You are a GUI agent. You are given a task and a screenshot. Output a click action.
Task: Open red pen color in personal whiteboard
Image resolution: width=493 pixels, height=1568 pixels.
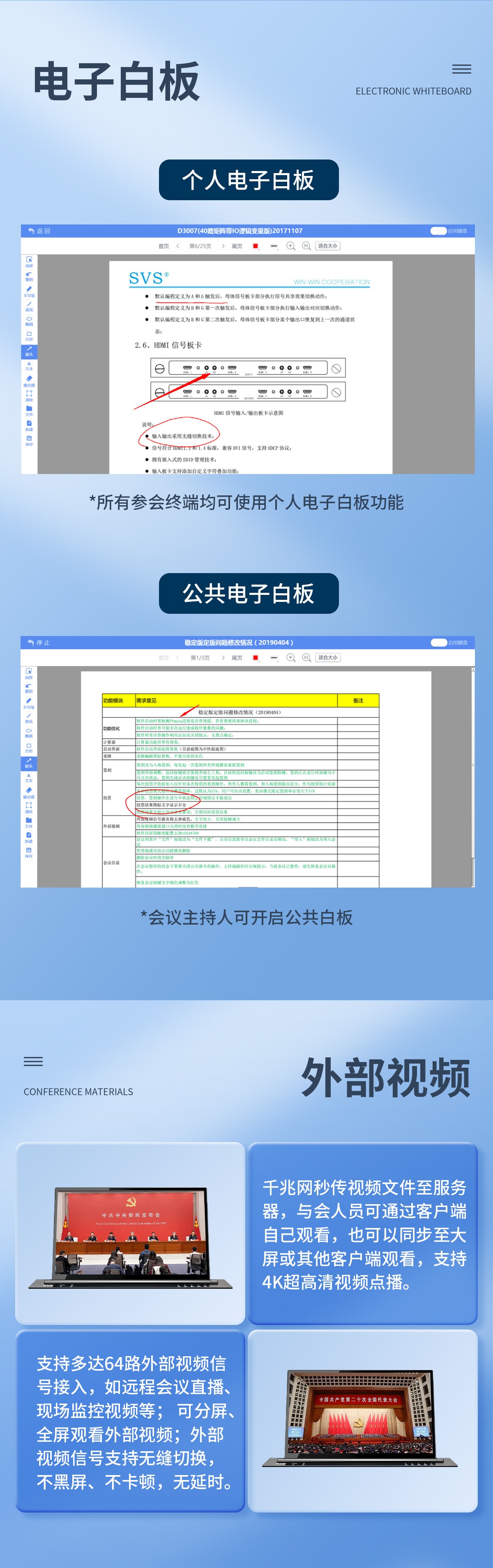pyautogui.click(x=256, y=246)
